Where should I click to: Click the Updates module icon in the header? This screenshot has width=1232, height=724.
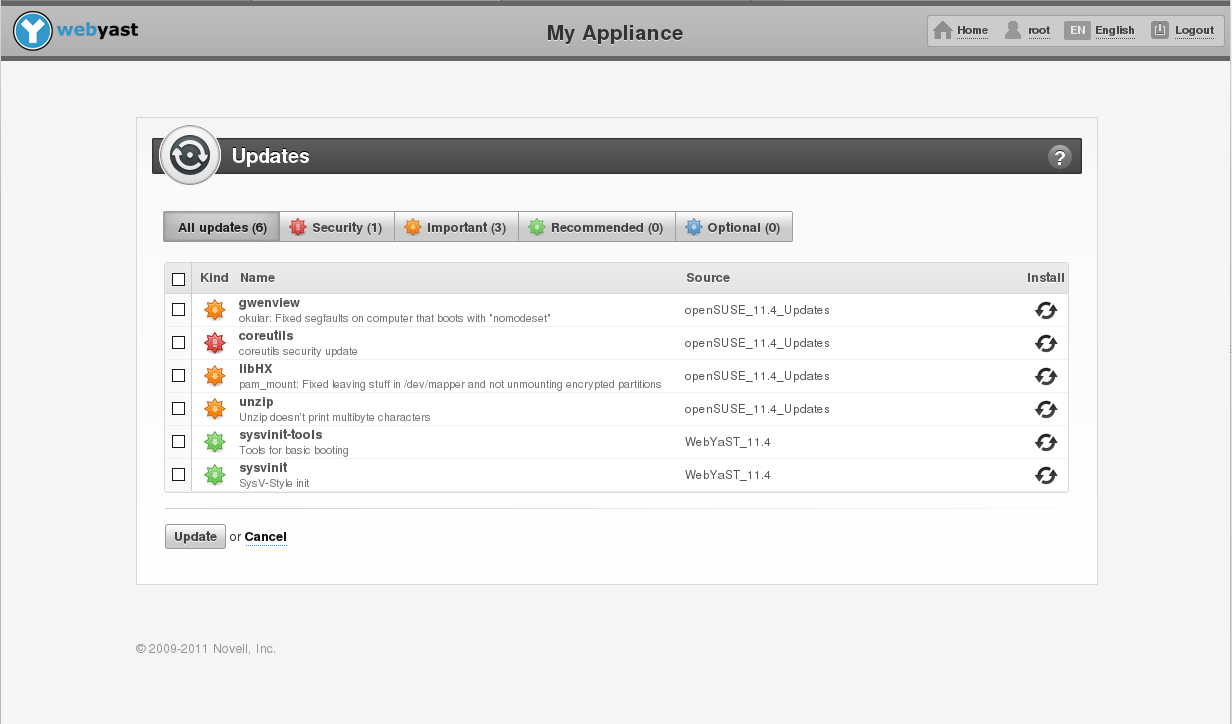188,155
